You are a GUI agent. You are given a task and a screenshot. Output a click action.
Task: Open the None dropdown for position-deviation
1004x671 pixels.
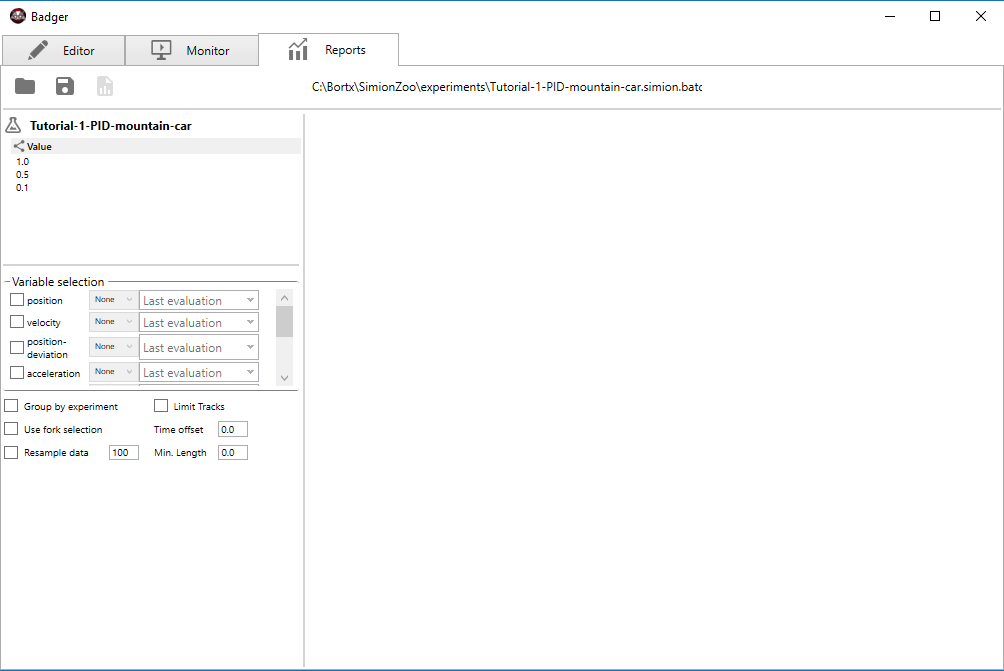coord(113,346)
